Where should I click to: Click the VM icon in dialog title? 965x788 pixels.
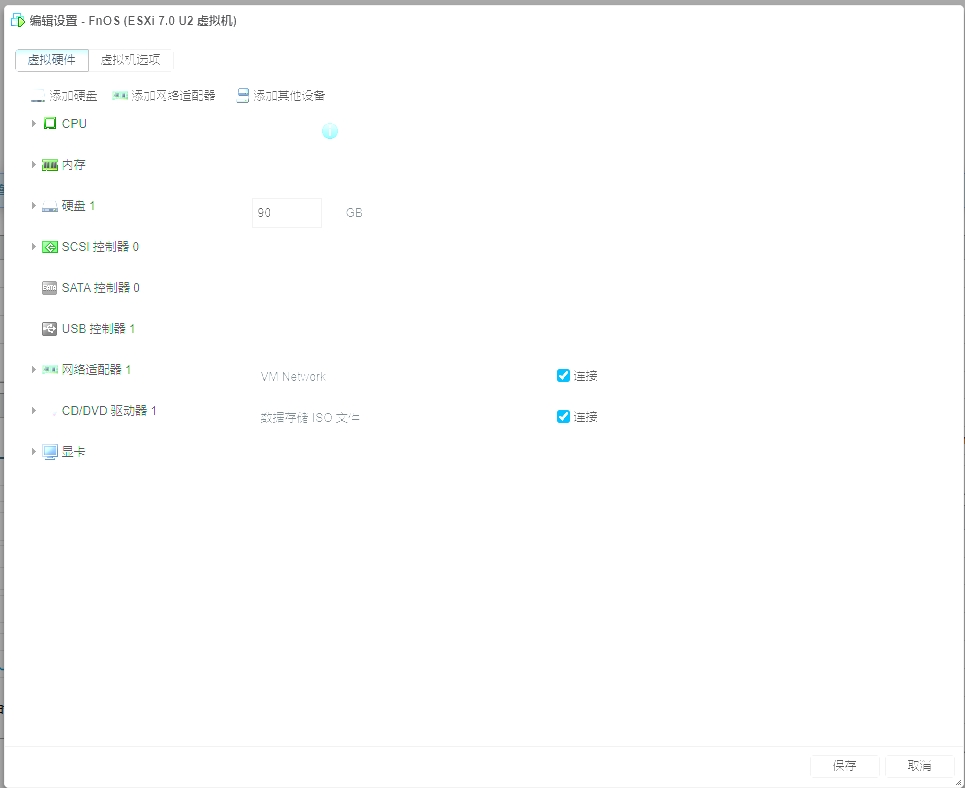click(18, 20)
